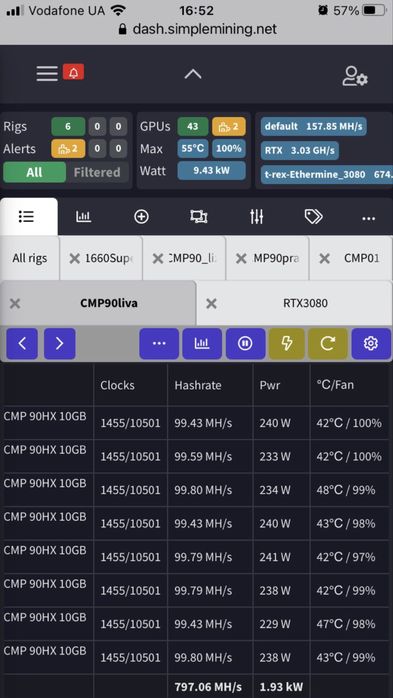Open the hamburger menu
Viewport: 393px width, 698px height.
47,73
